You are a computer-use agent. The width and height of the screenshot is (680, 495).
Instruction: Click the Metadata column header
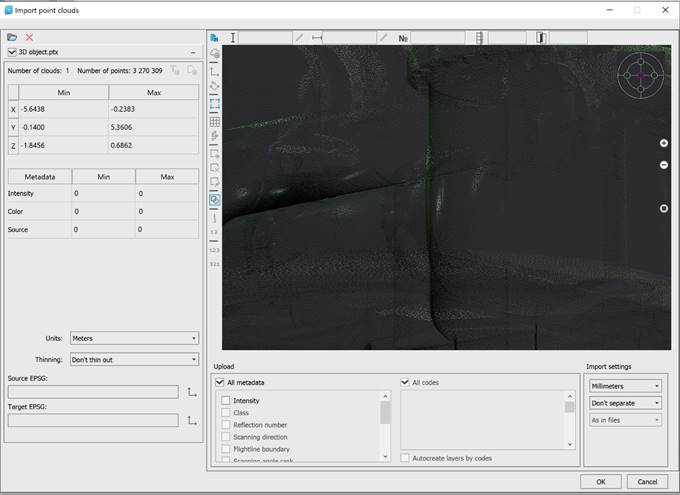pos(39,177)
